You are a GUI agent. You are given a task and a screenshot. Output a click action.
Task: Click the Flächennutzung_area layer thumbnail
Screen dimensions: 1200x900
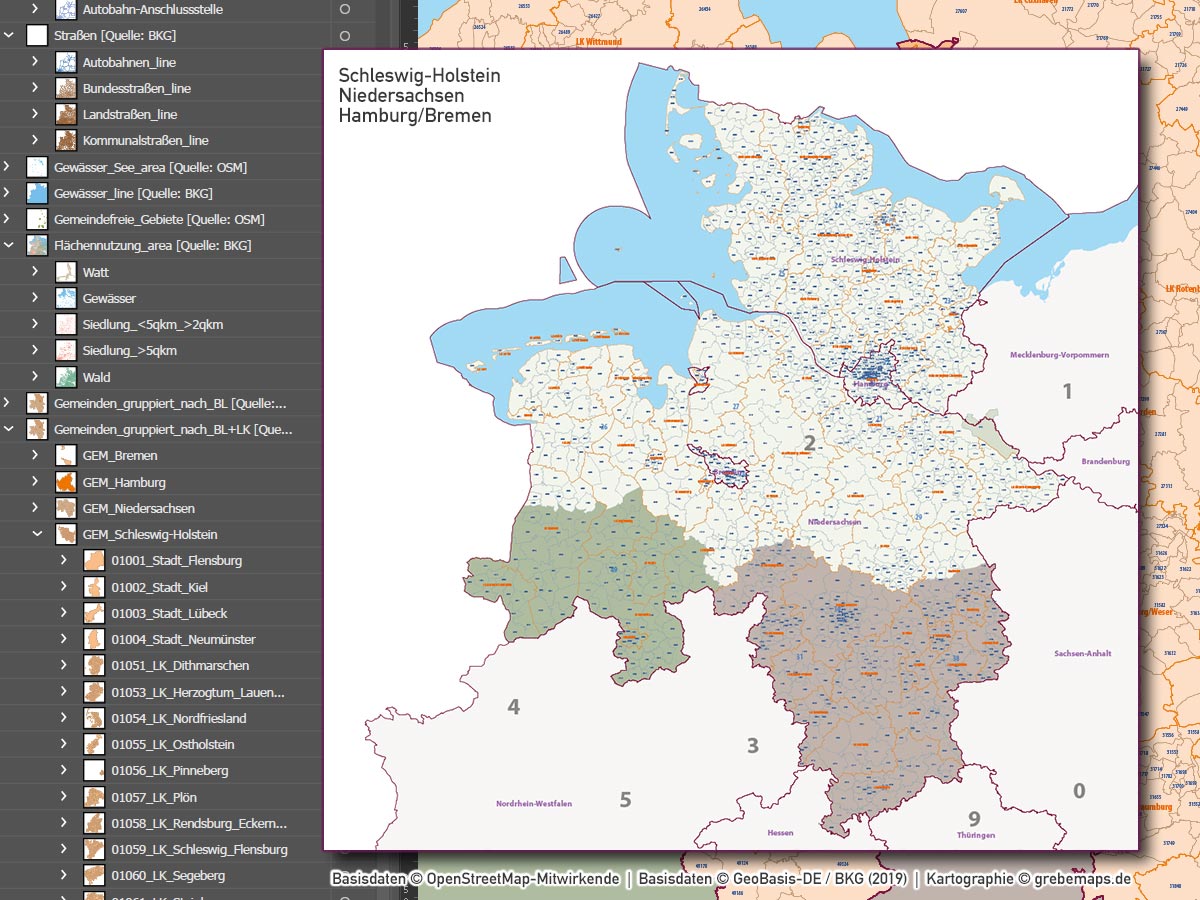[x=37, y=245]
